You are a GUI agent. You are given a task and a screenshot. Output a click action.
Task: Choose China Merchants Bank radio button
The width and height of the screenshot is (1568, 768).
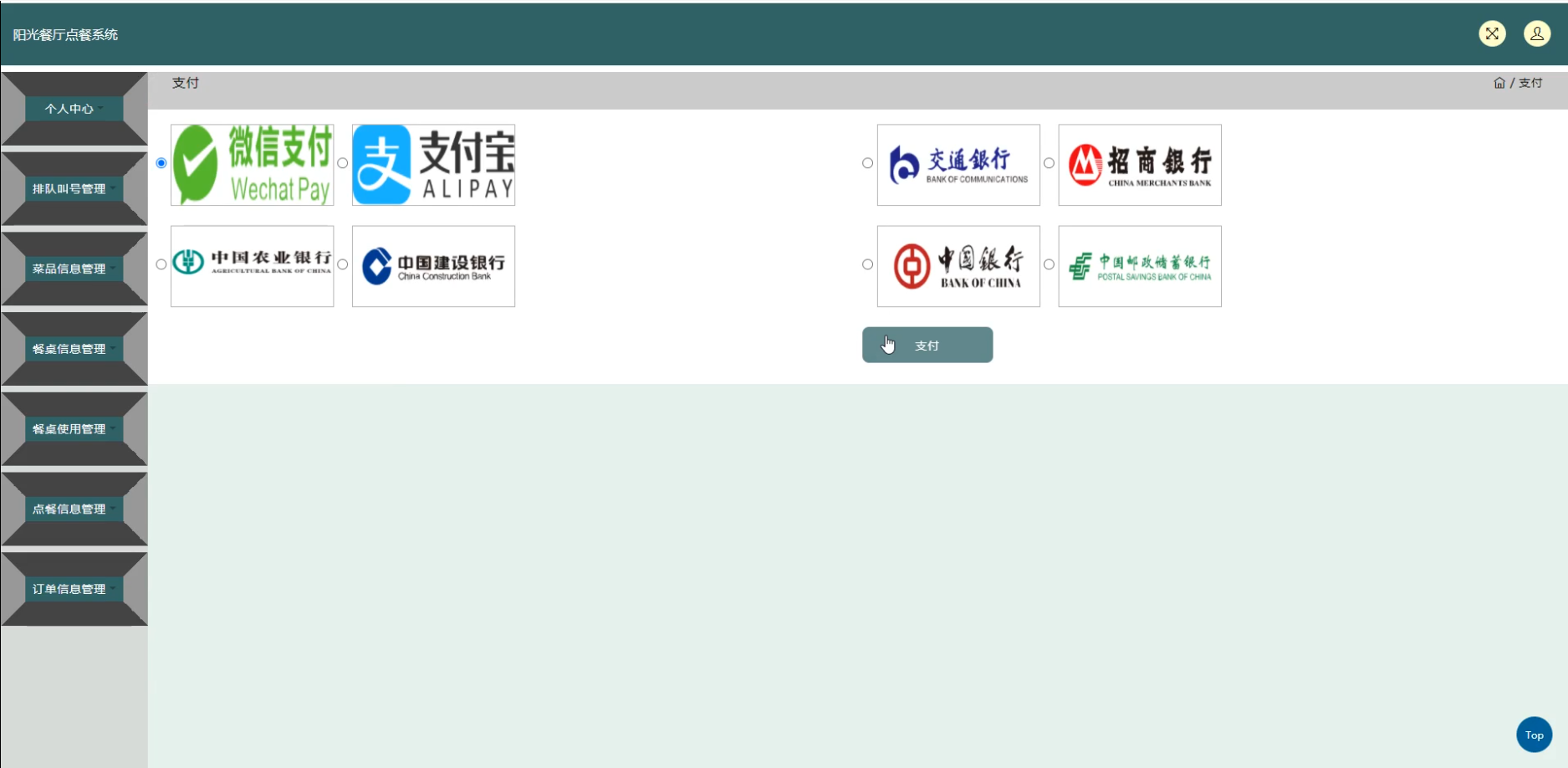[x=1049, y=163]
